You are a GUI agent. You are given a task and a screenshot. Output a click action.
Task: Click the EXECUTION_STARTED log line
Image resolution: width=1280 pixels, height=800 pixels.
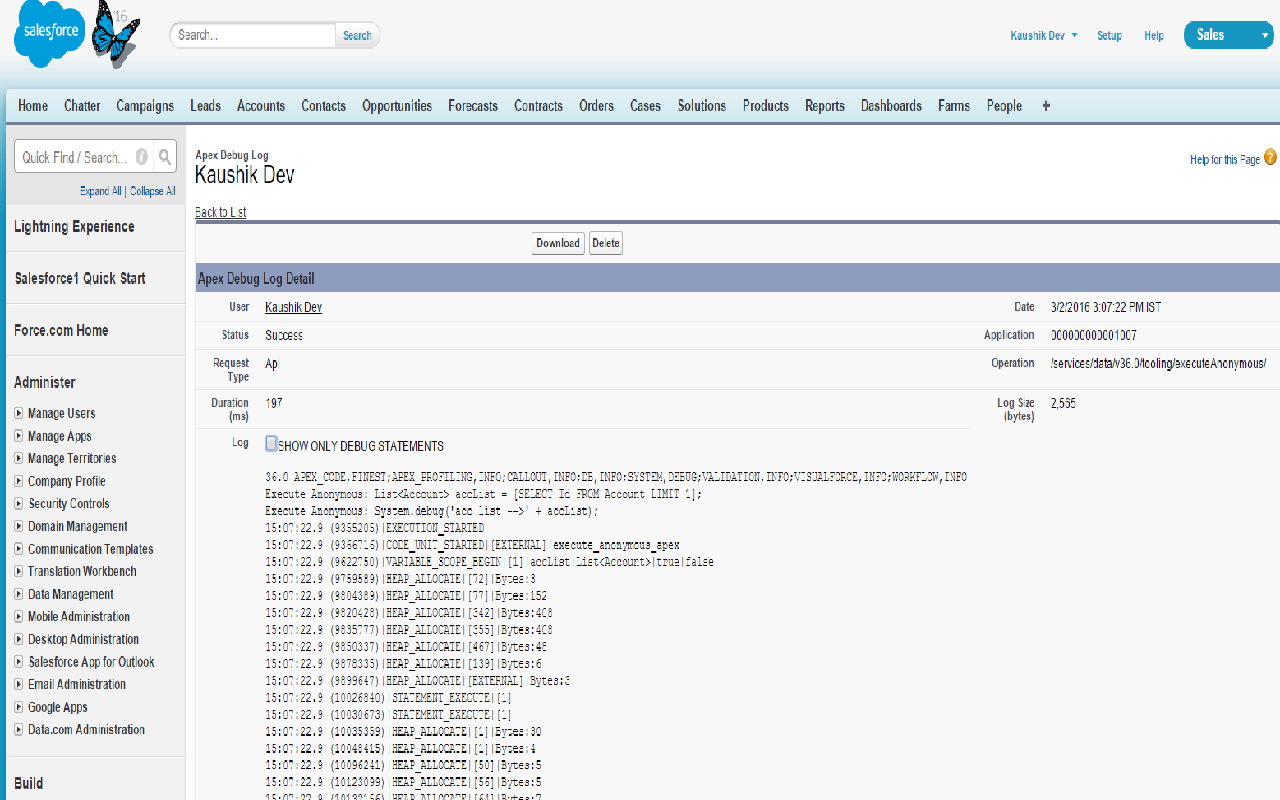coord(374,527)
